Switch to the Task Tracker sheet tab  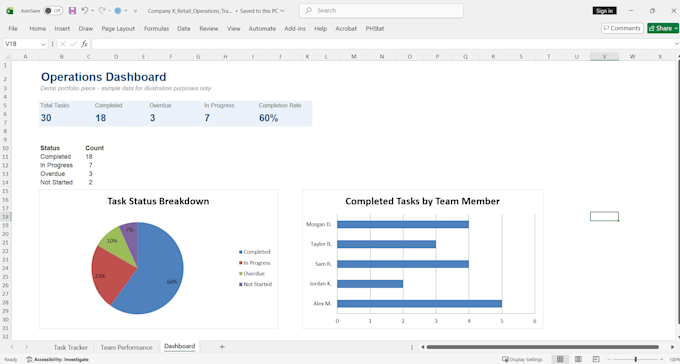(x=71, y=347)
